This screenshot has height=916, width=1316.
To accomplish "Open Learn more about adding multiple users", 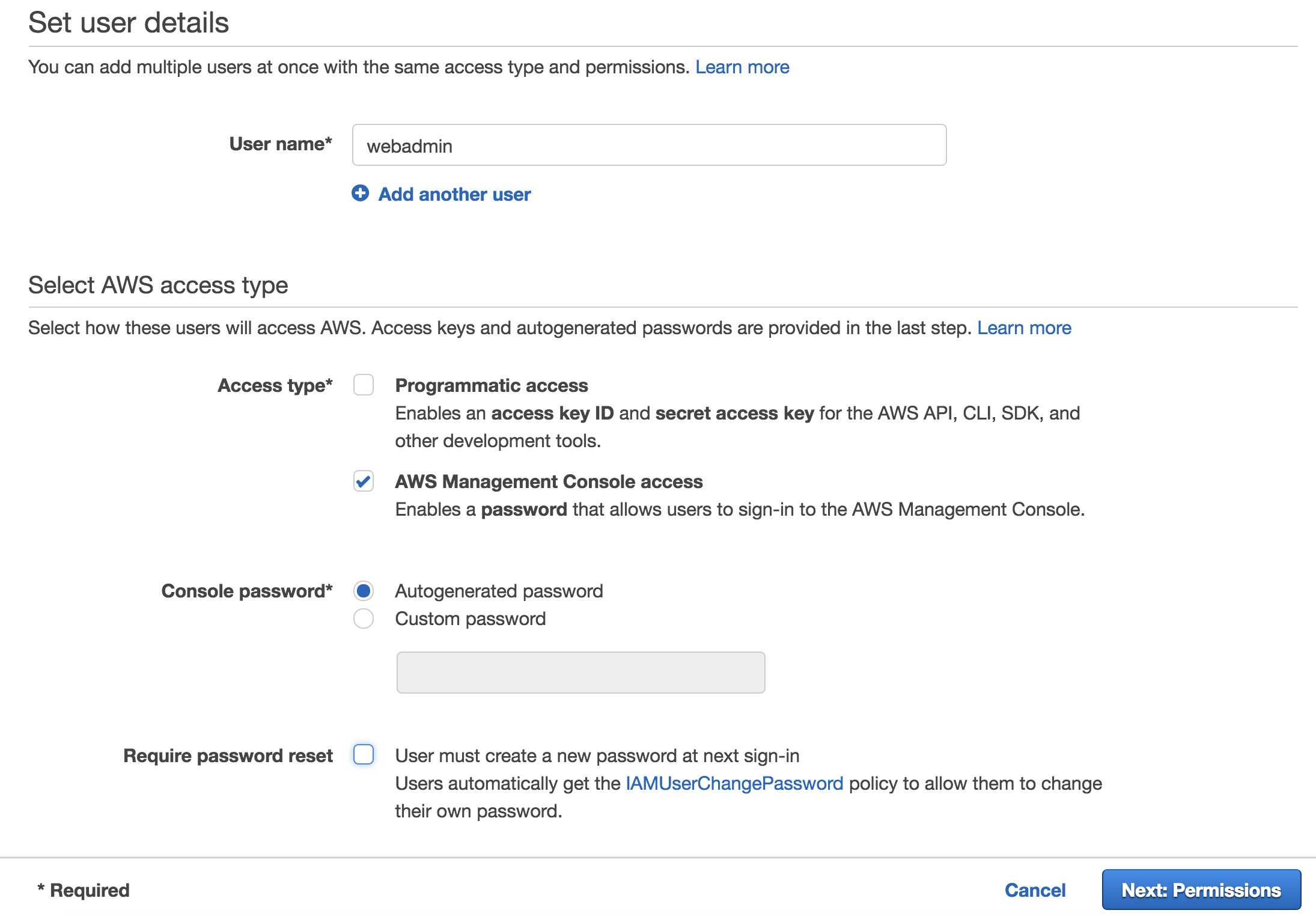I will click(742, 67).
